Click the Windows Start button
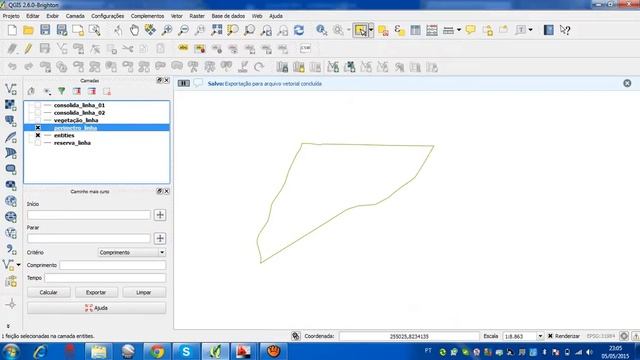This screenshot has height=360, width=640. click(11, 351)
